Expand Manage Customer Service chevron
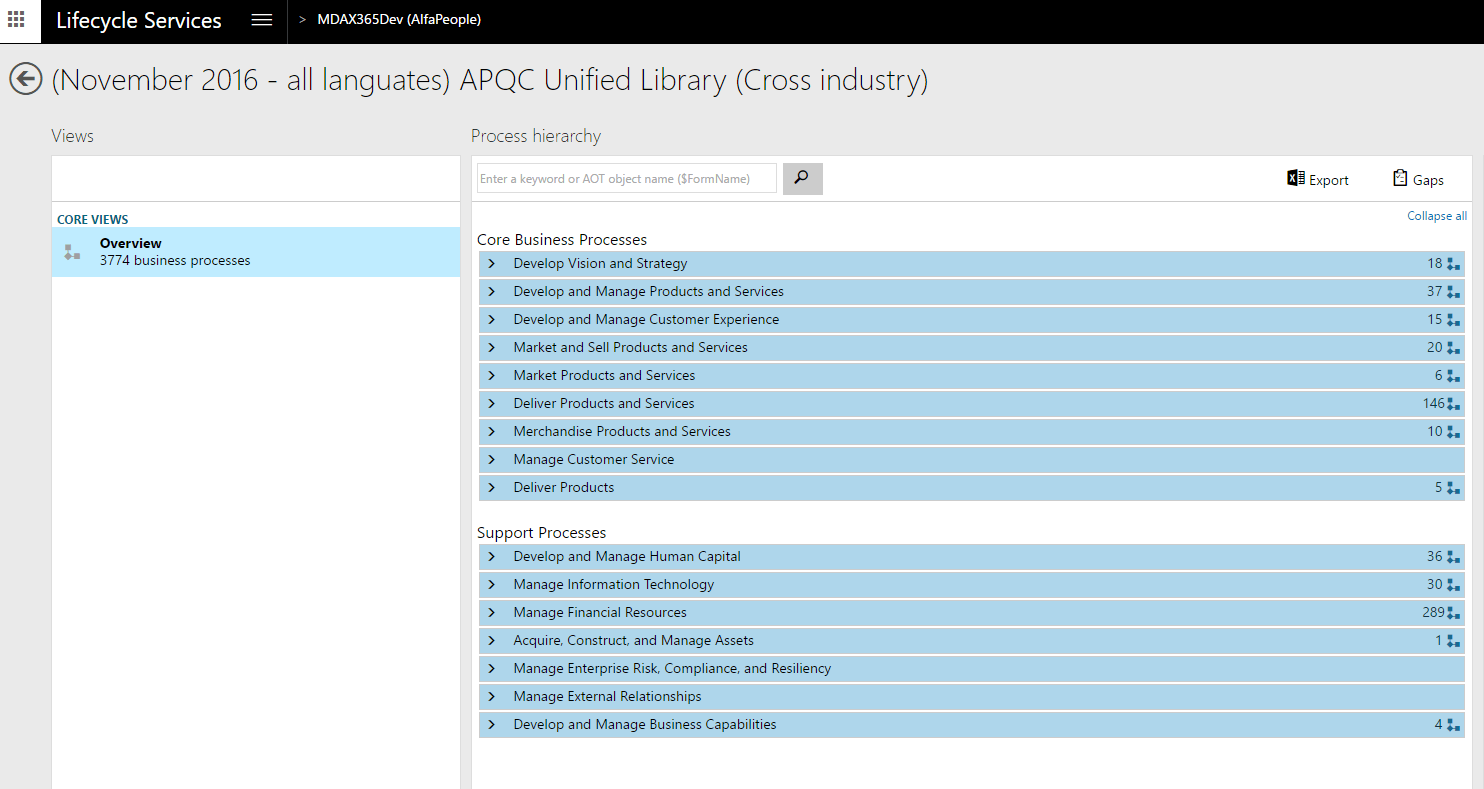The width and height of the screenshot is (1484, 789). coord(492,460)
